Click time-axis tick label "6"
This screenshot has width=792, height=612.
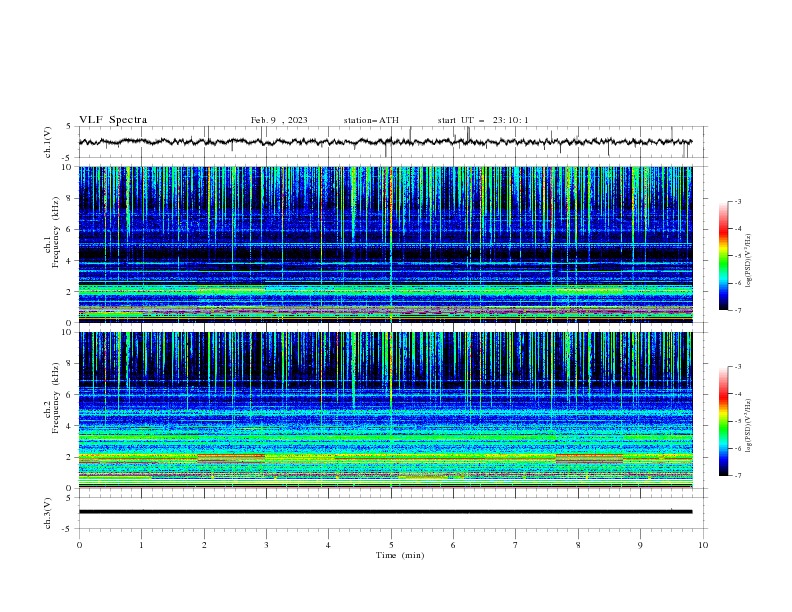[x=453, y=545]
